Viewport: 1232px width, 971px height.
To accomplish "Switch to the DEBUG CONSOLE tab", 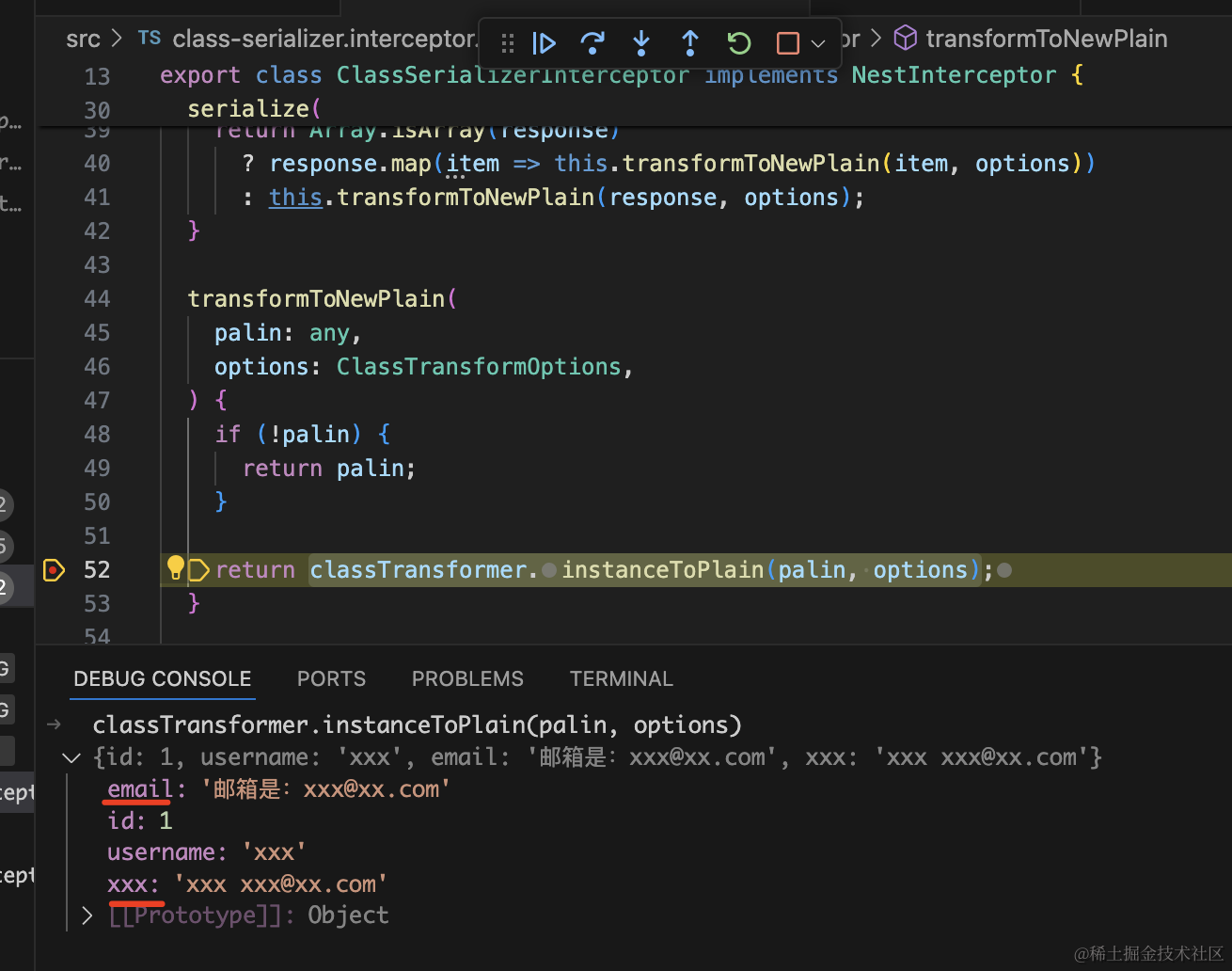I will (x=163, y=678).
